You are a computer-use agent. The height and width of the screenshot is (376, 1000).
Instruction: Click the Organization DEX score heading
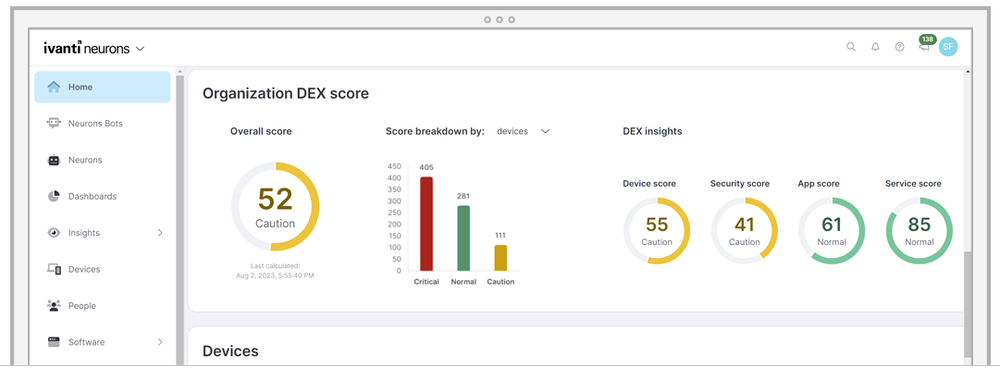tap(285, 94)
